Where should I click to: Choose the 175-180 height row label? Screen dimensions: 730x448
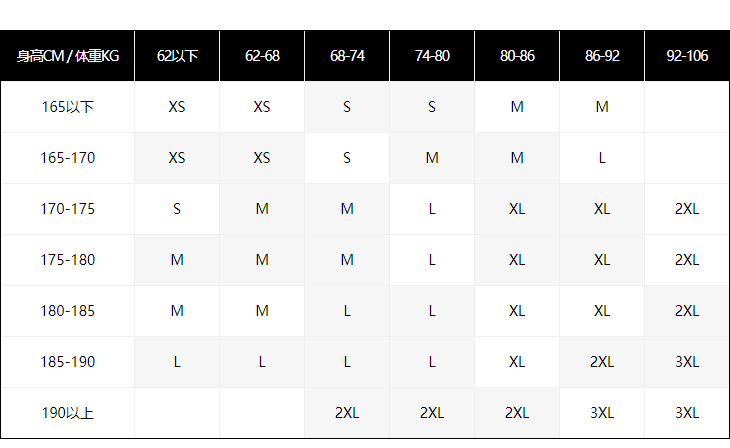(x=67, y=260)
